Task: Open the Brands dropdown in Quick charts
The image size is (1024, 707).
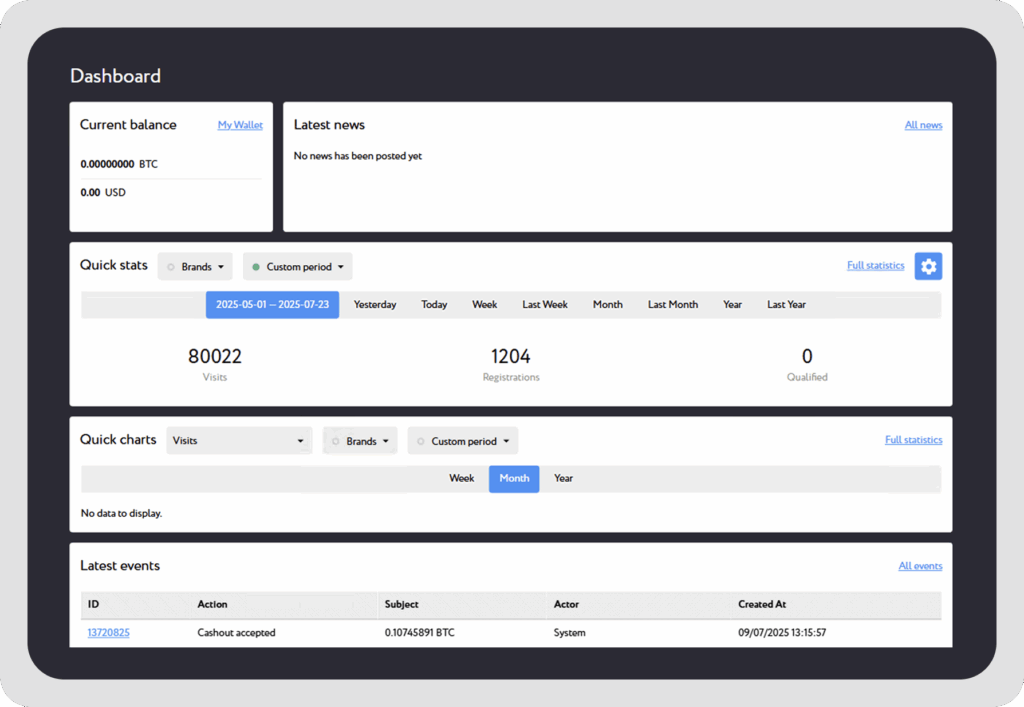Action: [359, 440]
